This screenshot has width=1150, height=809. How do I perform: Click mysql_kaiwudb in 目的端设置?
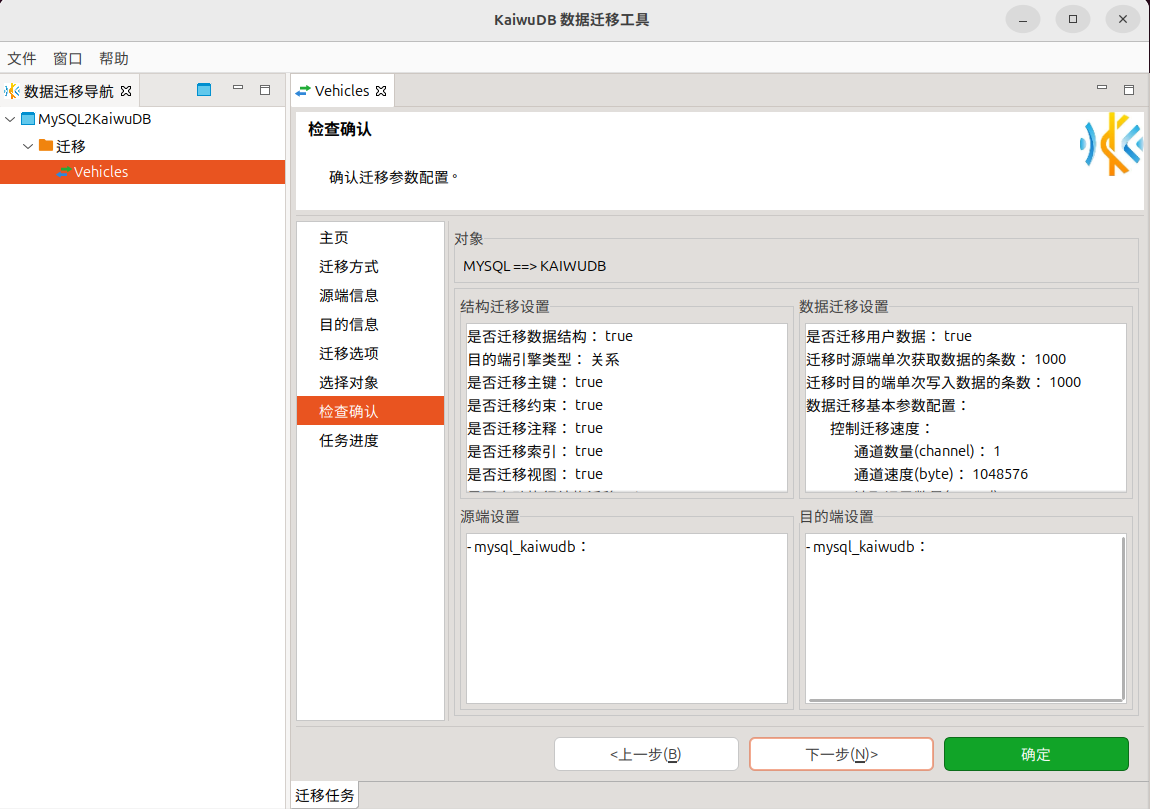(x=863, y=546)
